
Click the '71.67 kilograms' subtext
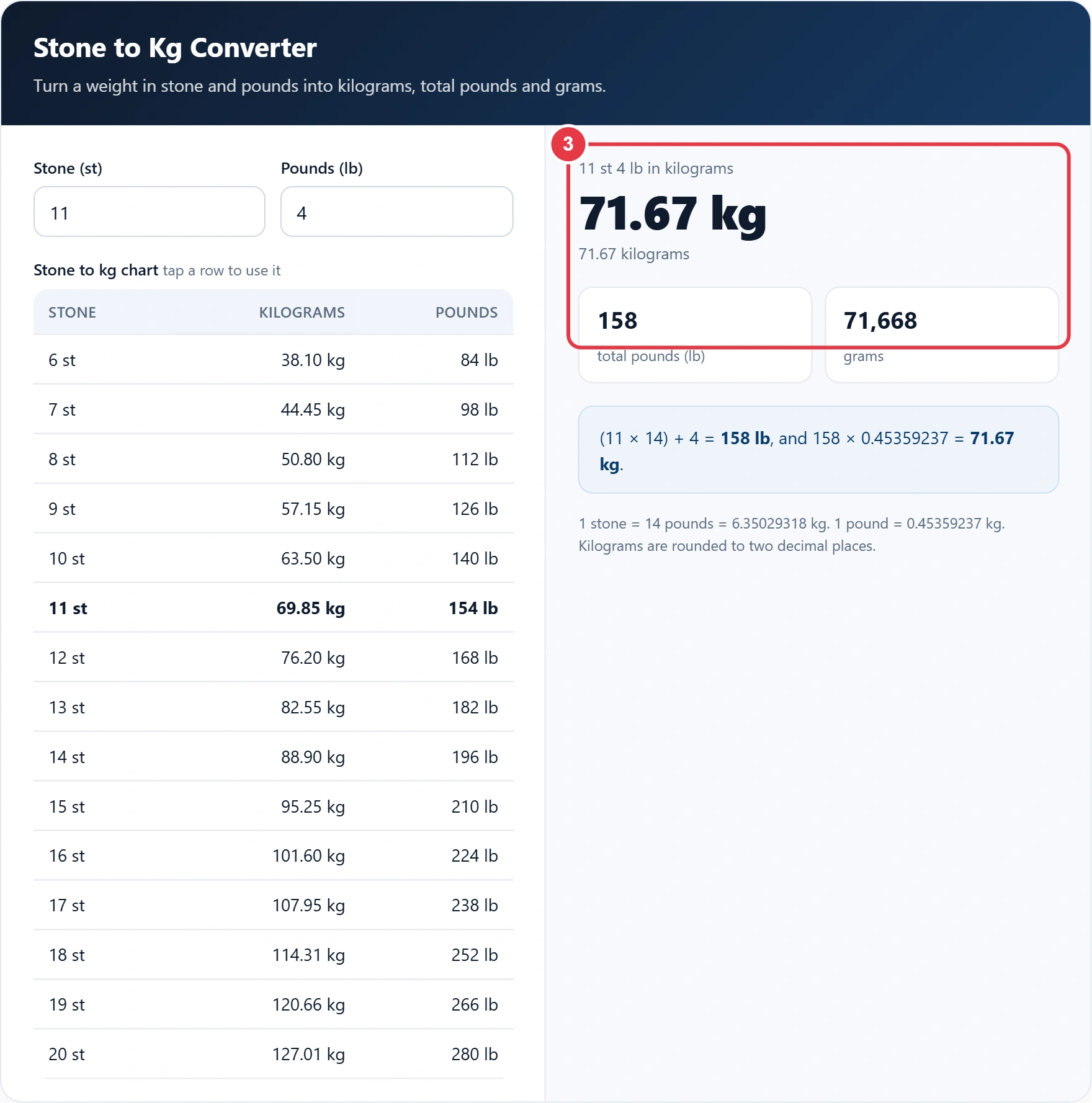click(634, 254)
